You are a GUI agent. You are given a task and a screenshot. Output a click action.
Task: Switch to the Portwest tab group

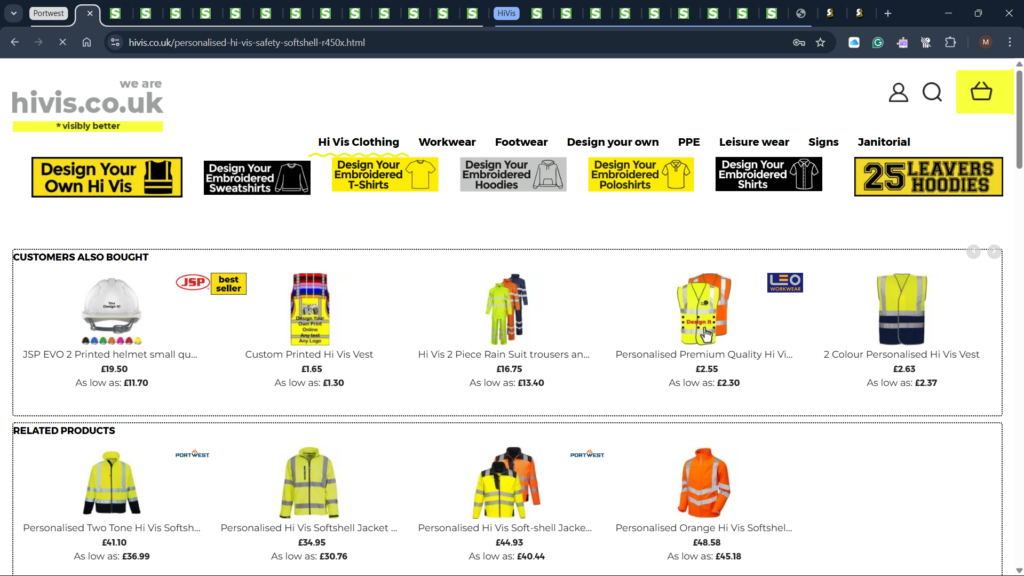click(x=48, y=13)
